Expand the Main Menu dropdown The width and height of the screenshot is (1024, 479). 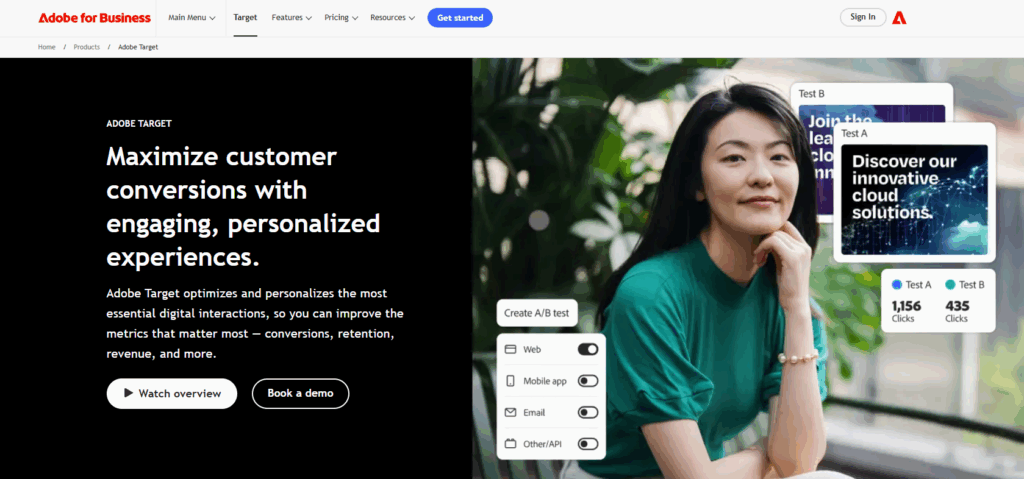[x=192, y=18]
